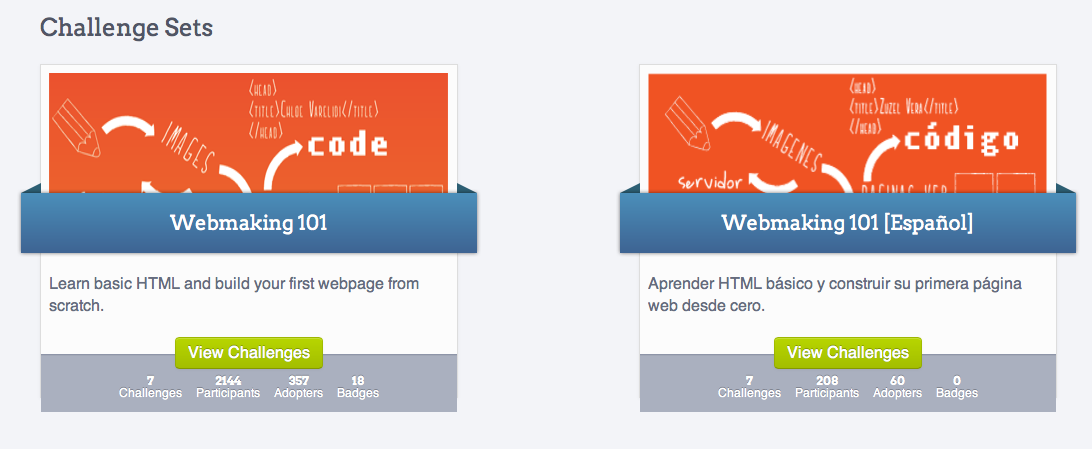Click the 208 Participants stat
This screenshot has height=449, width=1092.
pos(827,387)
